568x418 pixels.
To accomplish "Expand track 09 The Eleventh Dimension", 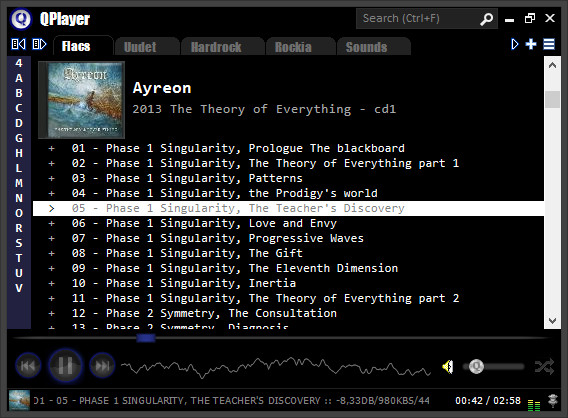I will click(52, 268).
